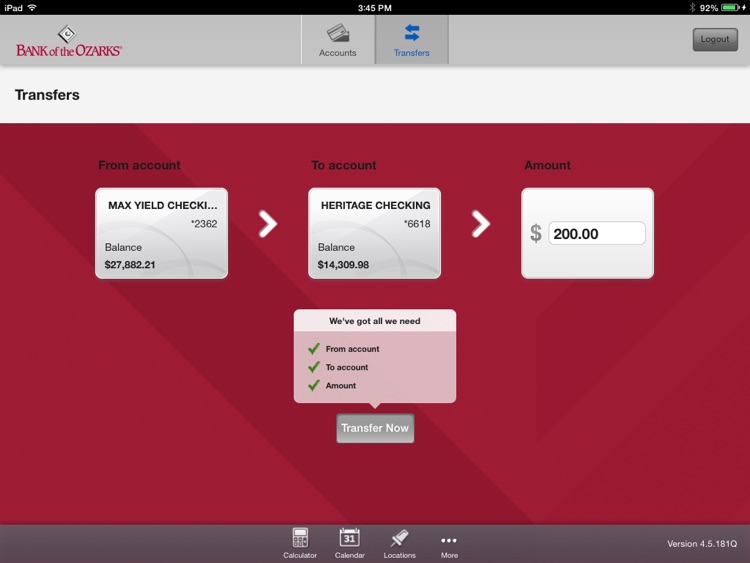Click the Bank of the Ozarks logo
This screenshot has height=563, width=750.
[68, 41]
